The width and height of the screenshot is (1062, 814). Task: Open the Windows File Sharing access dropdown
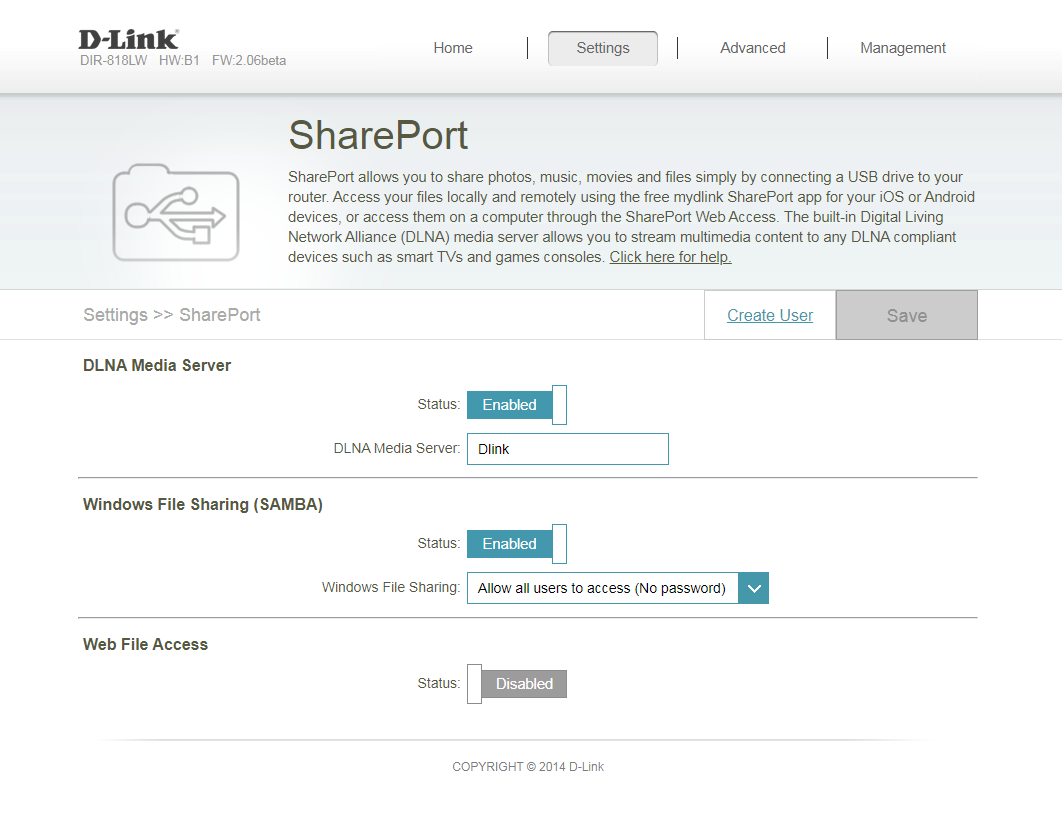pyautogui.click(x=603, y=588)
